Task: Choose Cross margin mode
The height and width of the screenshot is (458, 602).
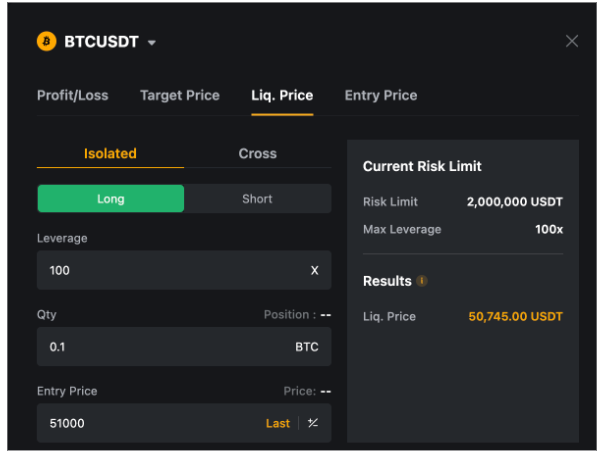Action: 258,153
